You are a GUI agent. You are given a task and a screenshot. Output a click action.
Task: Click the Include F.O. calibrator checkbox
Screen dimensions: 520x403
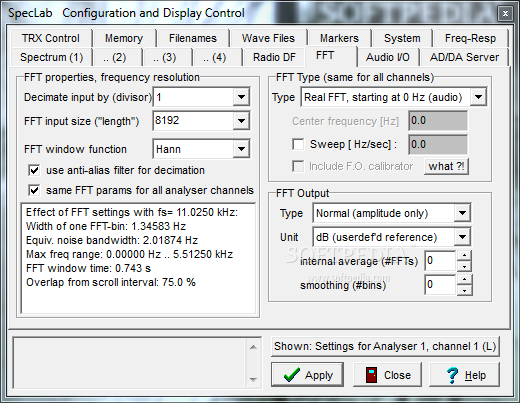pos(298,166)
